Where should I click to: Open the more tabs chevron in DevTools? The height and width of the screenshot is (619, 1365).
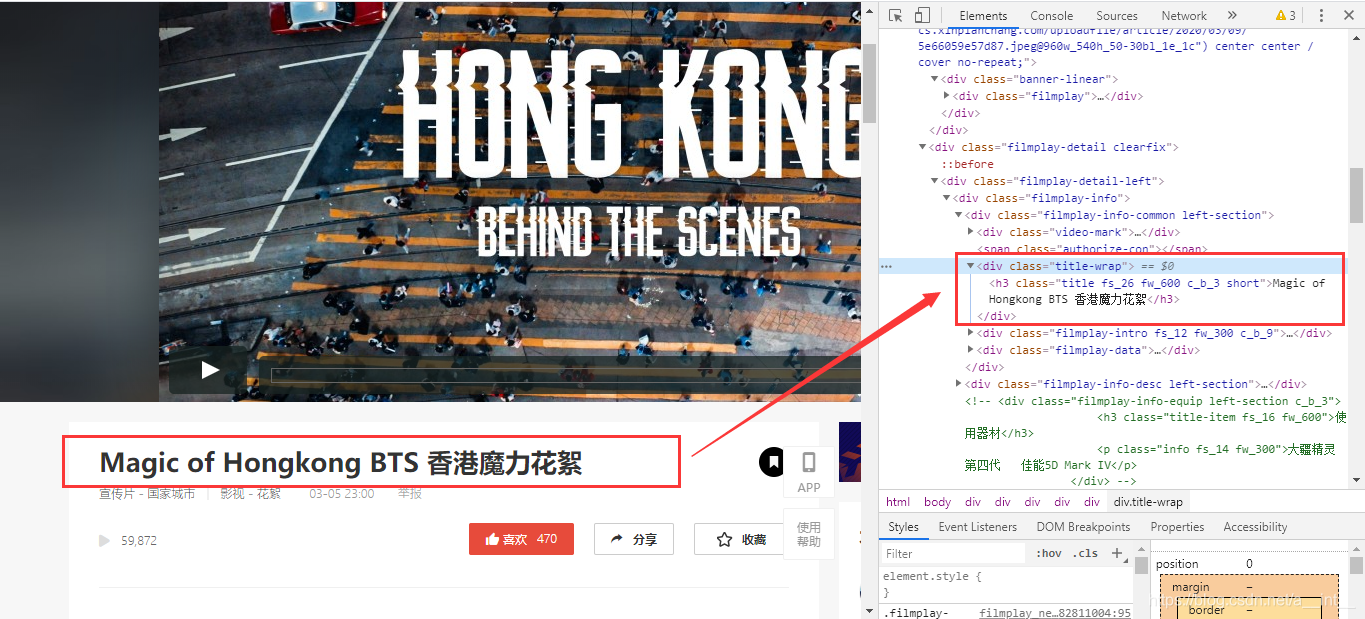(x=1232, y=15)
